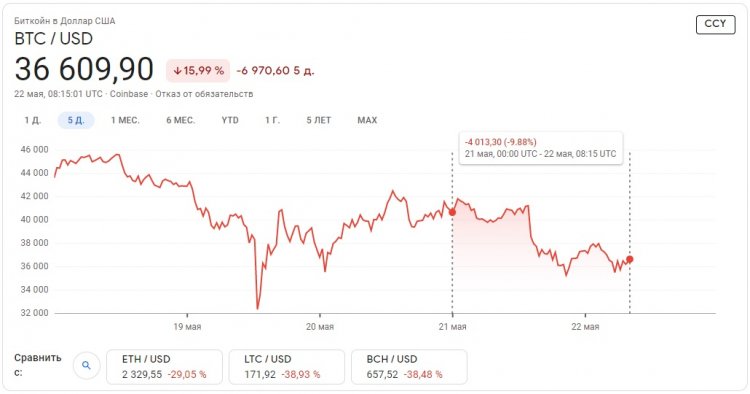Show the 5 ЛЕТ chart range
The image size is (750, 394).
tap(319, 120)
